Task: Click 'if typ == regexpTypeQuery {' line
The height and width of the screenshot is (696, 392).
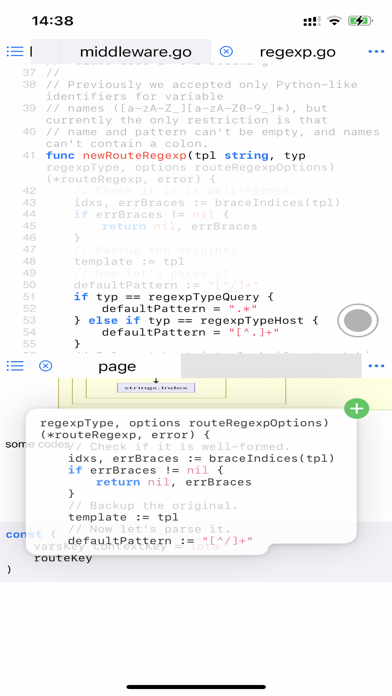Action: [x=174, y=297]
